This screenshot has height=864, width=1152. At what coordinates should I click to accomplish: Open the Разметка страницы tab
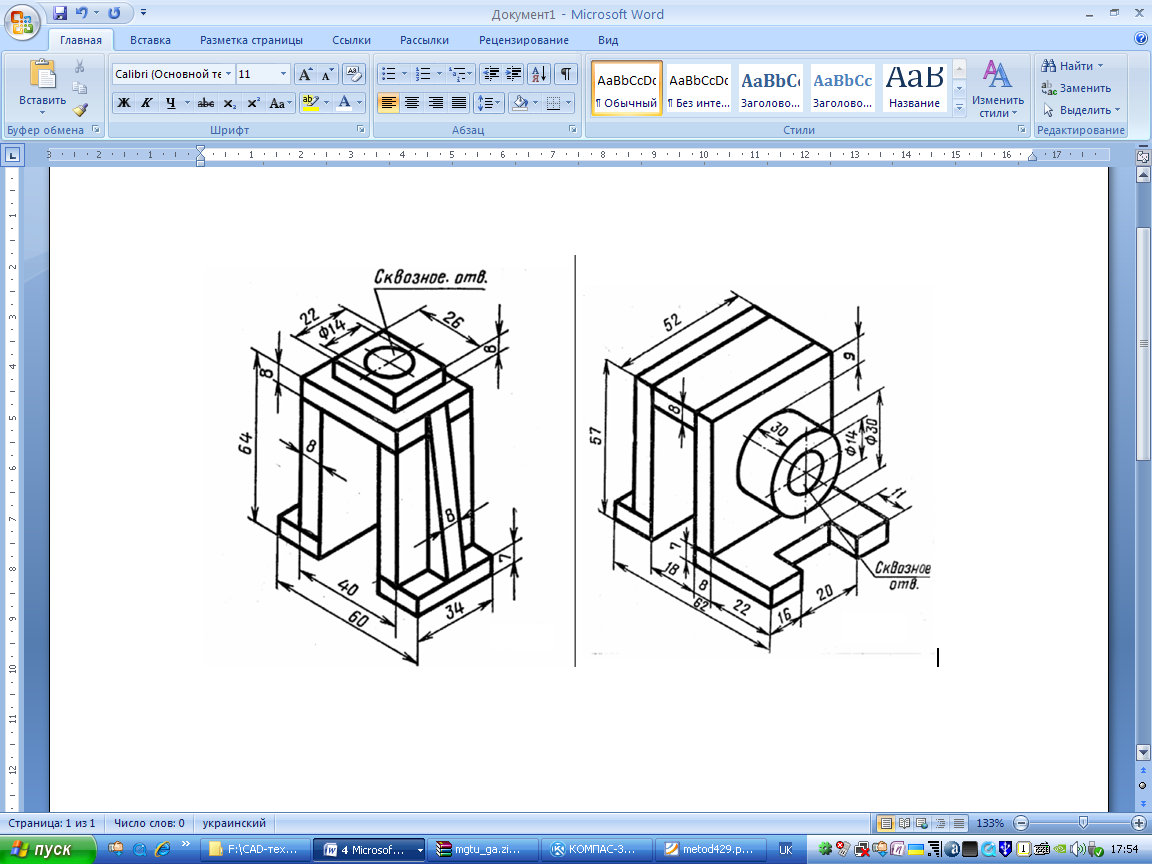point(251,40)
